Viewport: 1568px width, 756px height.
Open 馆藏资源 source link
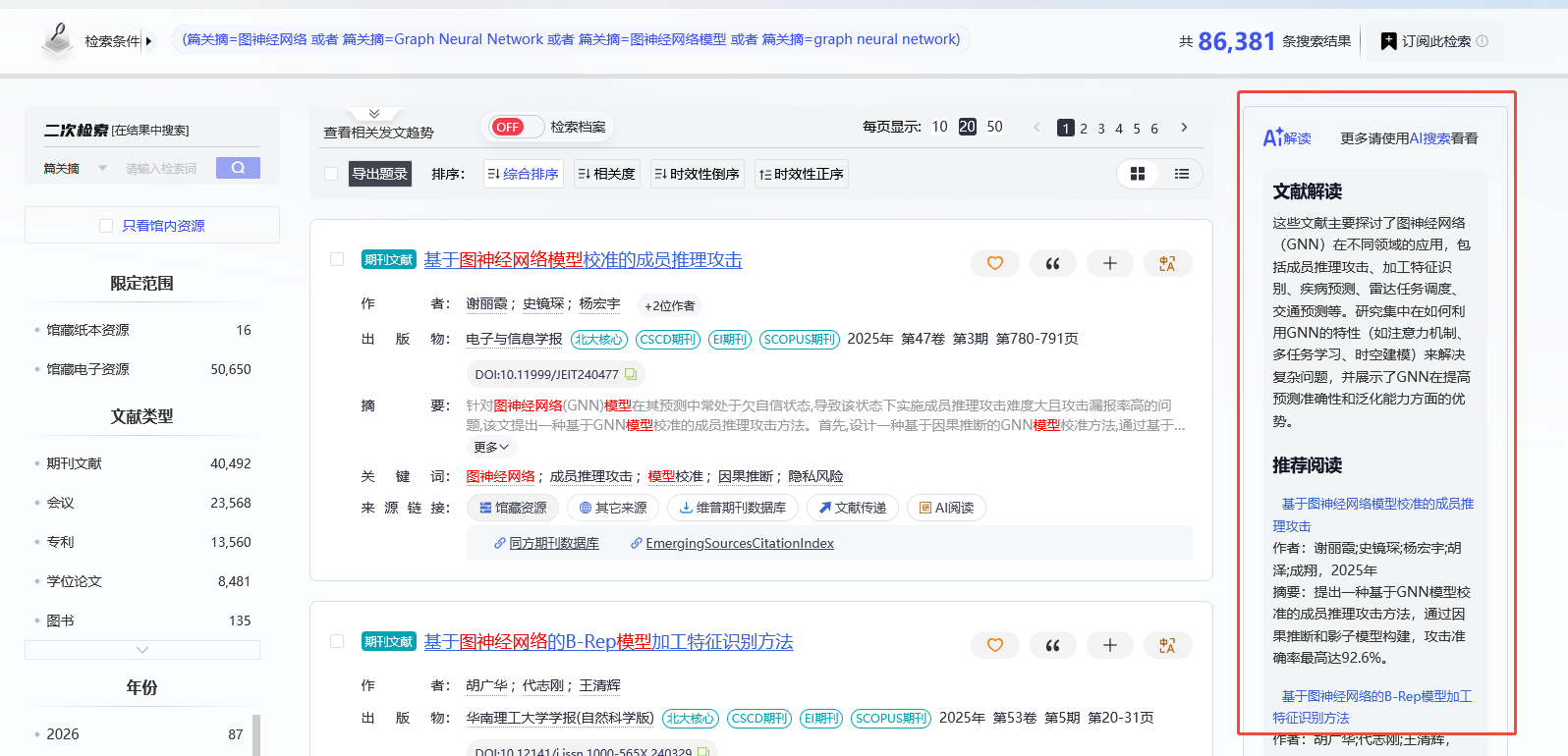click(512, 508)
